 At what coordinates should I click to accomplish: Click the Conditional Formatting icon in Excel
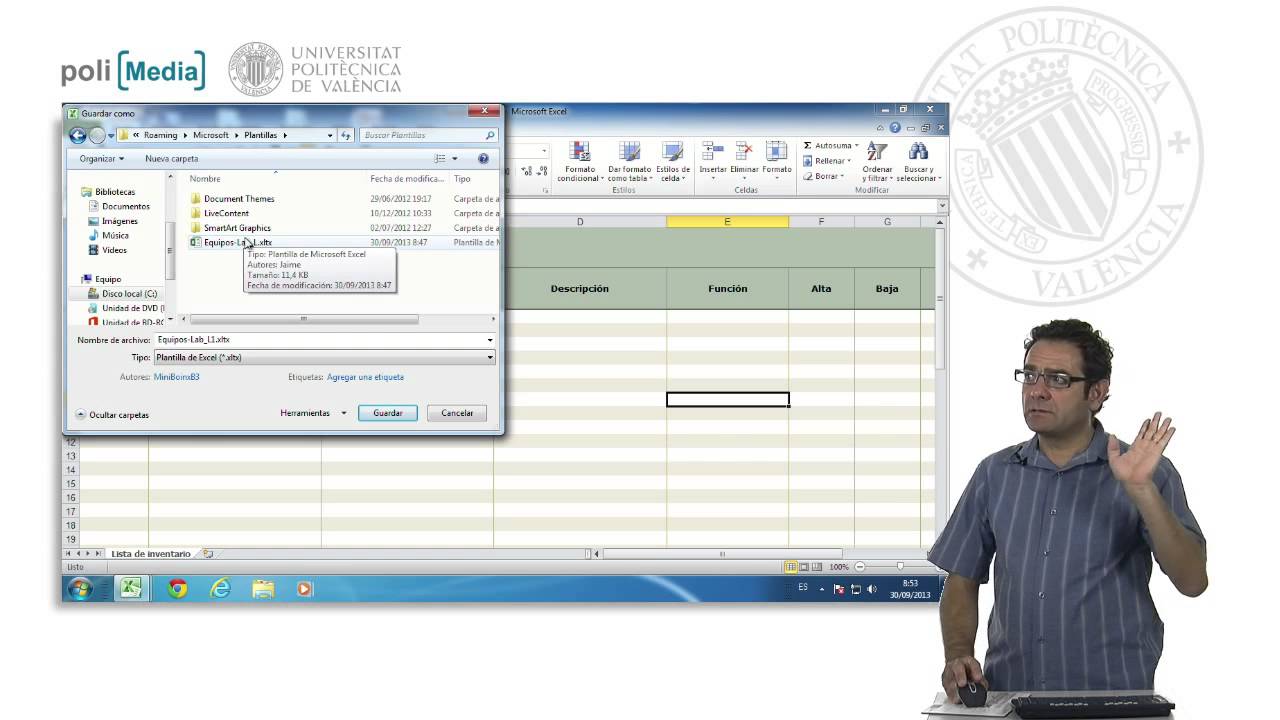(x=580, y=152)
